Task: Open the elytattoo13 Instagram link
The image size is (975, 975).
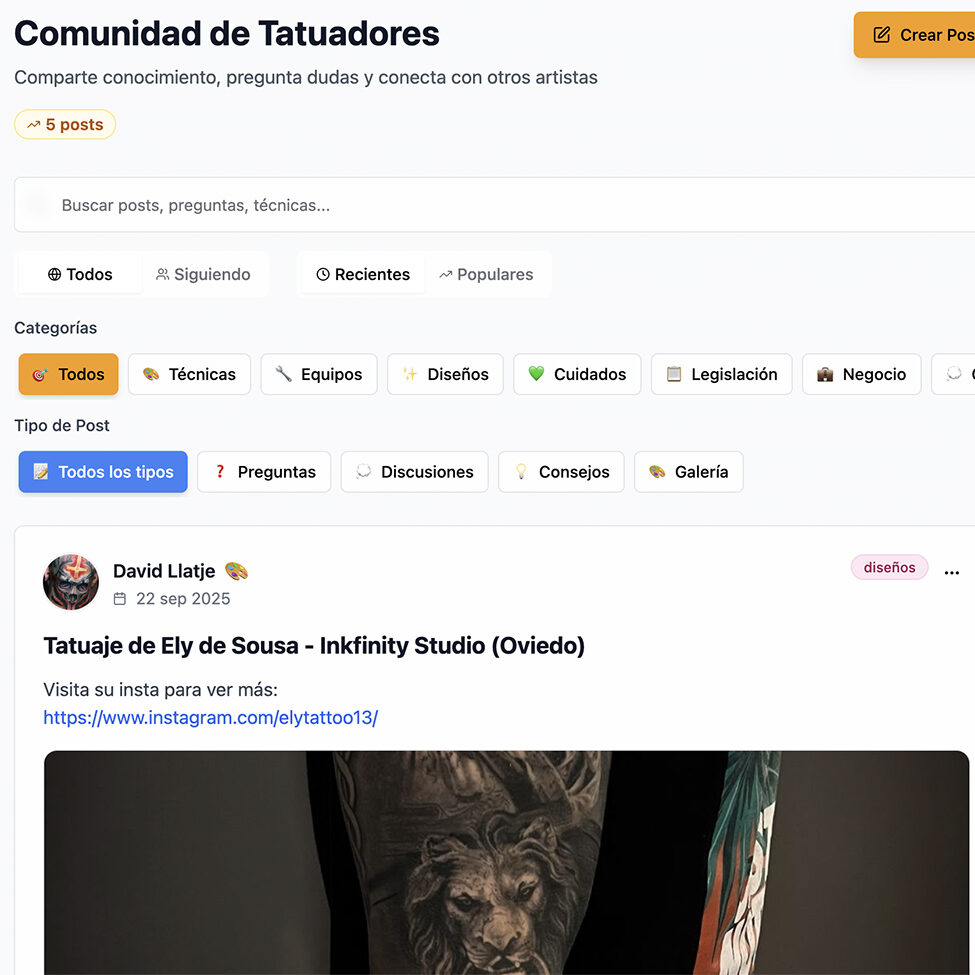Action: [211, 718]
